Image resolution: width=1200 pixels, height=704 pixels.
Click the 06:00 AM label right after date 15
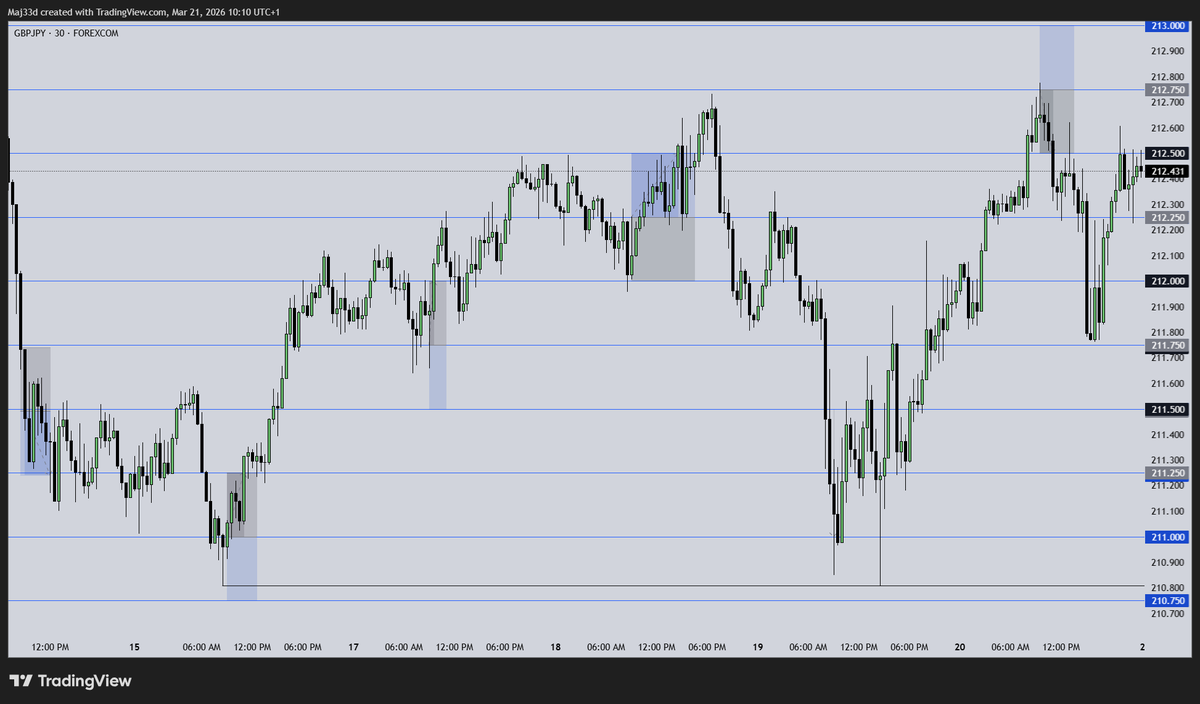(x=201, y=647)
